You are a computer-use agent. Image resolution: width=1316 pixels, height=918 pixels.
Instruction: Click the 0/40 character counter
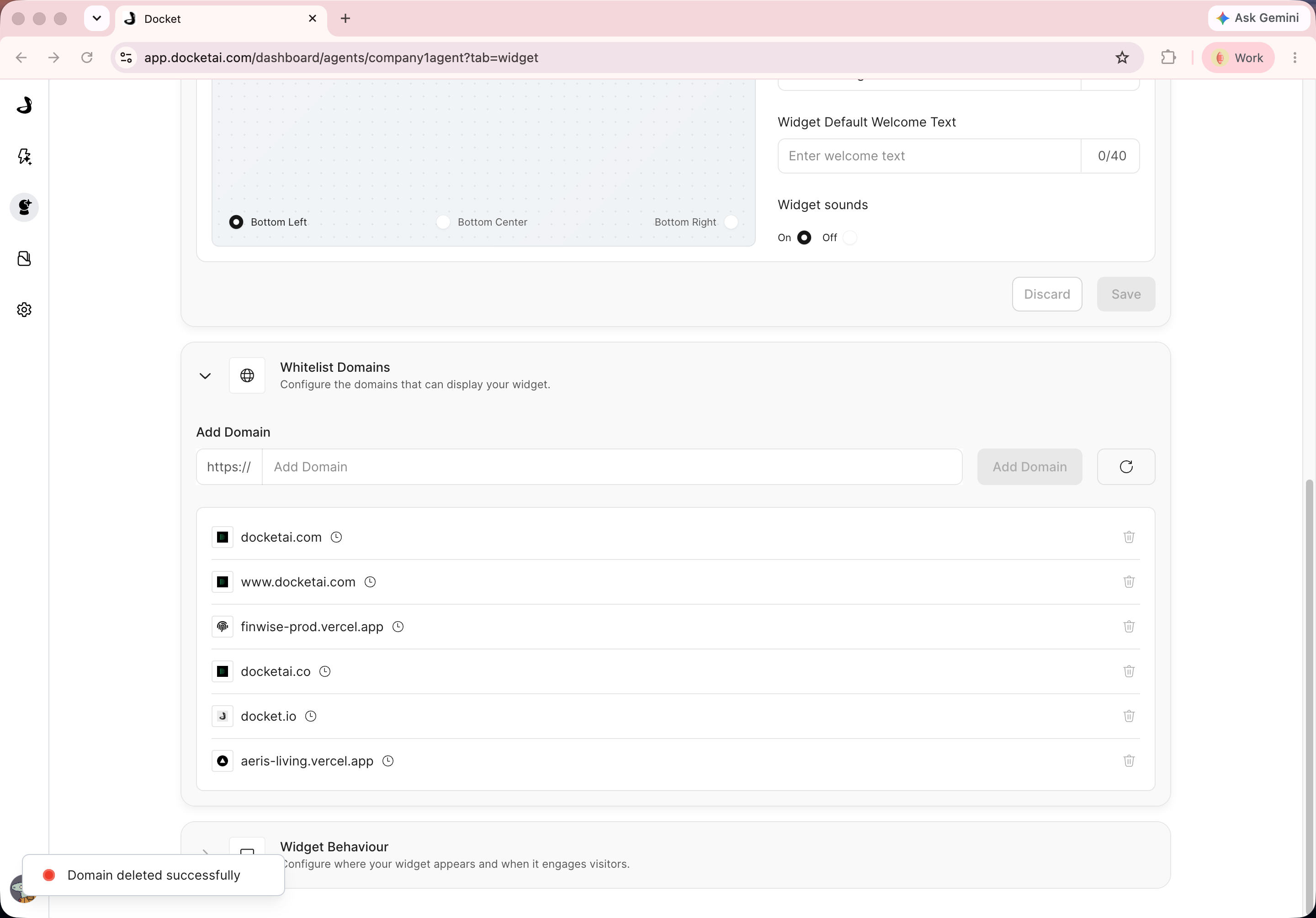coord(1111,156)
